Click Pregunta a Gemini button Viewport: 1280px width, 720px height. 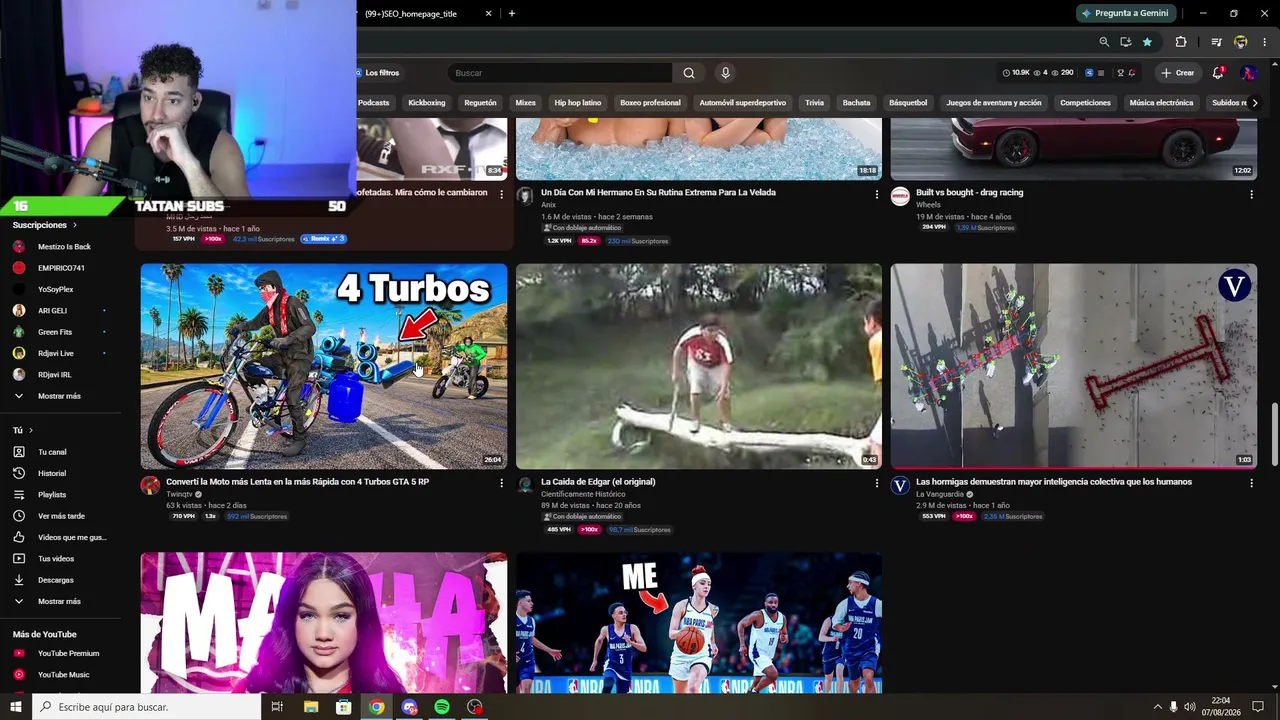coord(1126,13)
